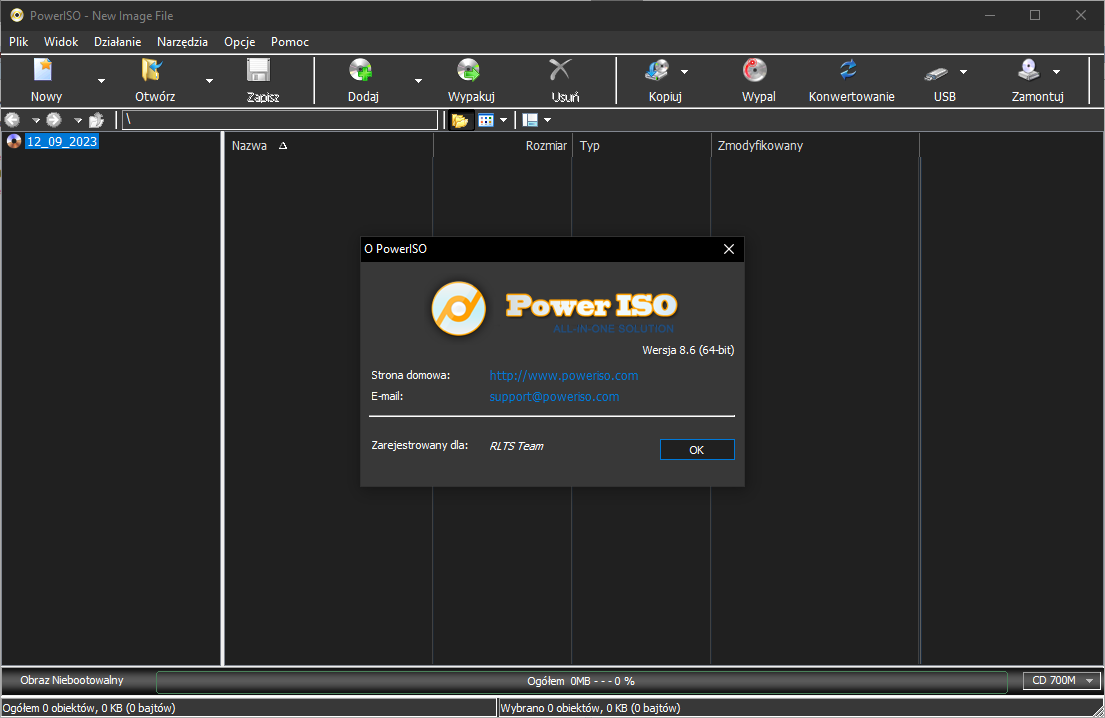Click the Wybrano 0 obiektów status text

590,707
